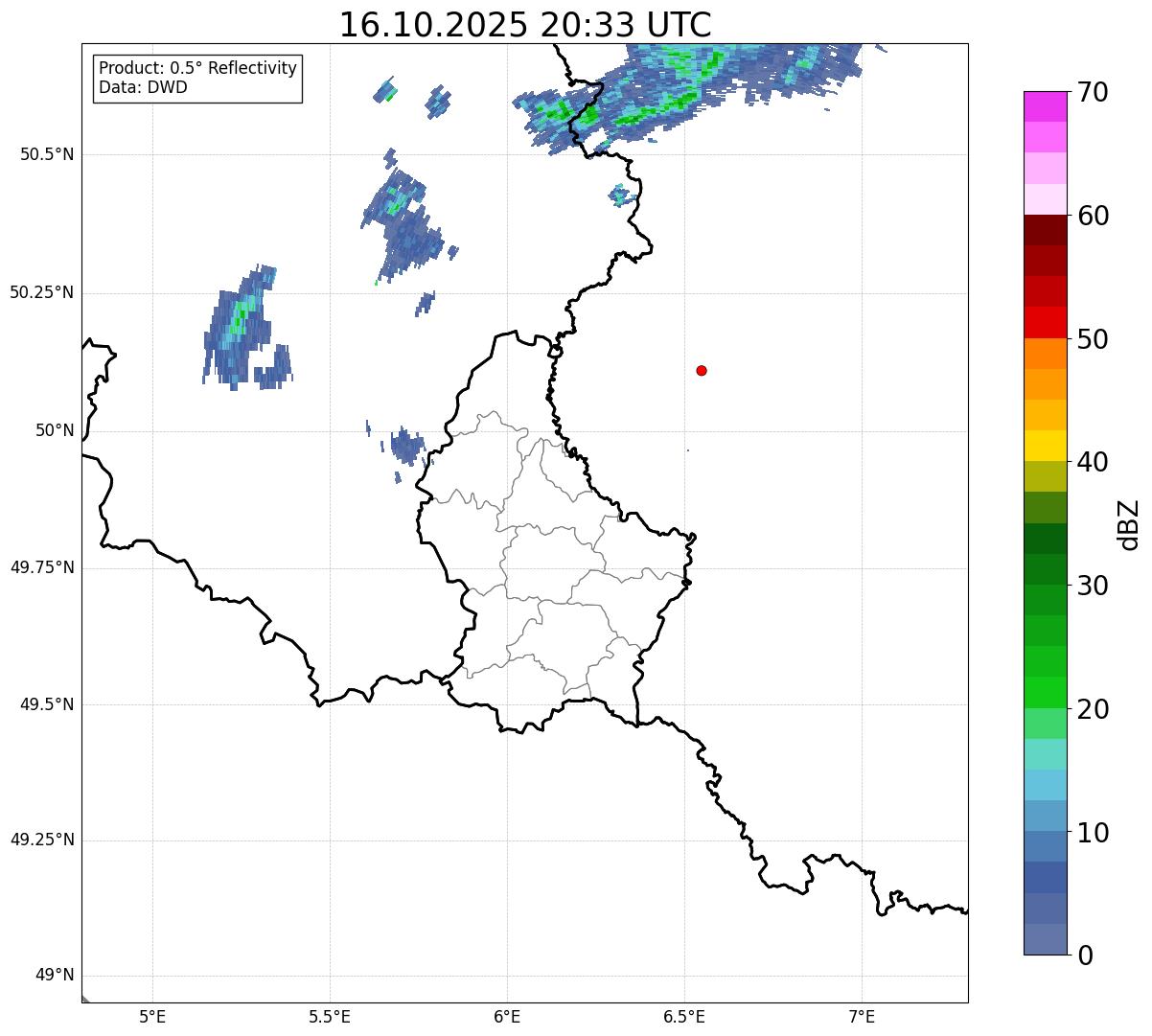The width and height of the screenshot is (1152, 1036).
Task: Click colorbar tick label 20
Action: (x=1093, y=709)
